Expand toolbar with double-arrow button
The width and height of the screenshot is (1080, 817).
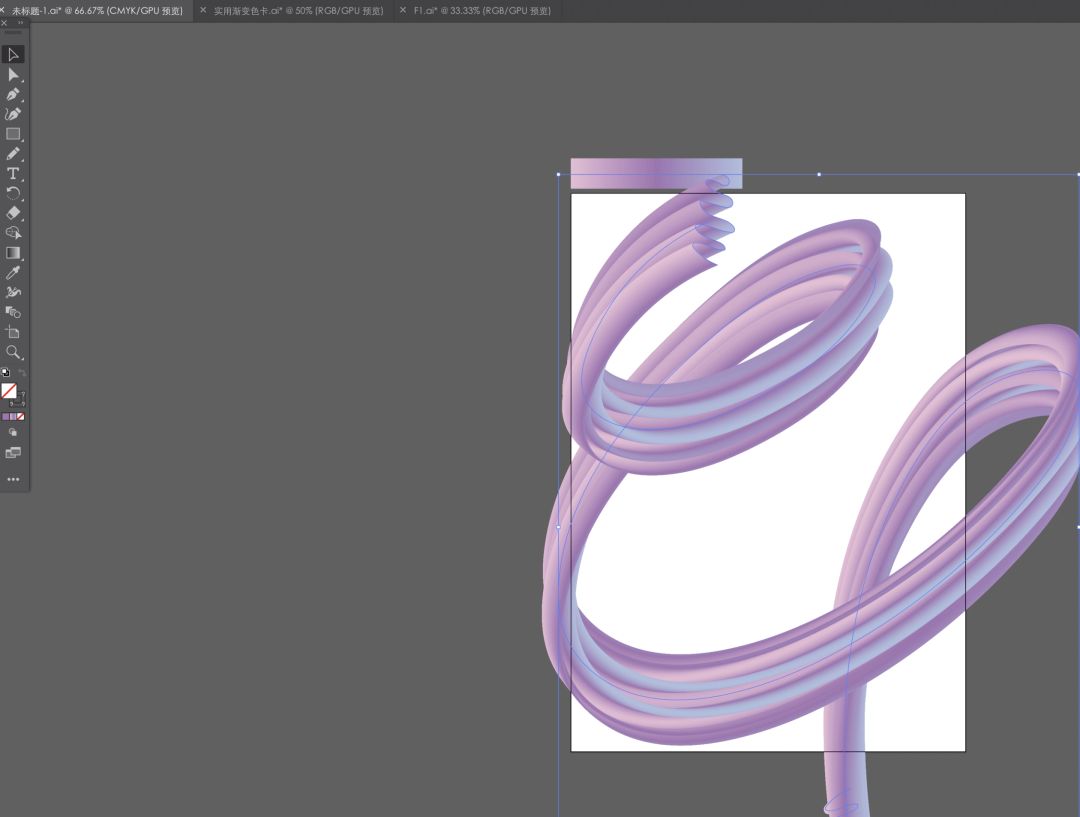click(x=20, y=22)
